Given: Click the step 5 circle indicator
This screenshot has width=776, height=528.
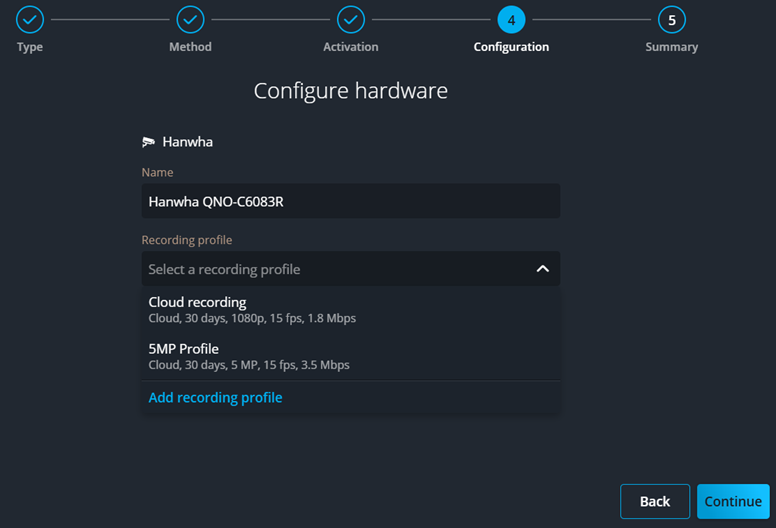Looking at the screenshot, I should point(671,19).
